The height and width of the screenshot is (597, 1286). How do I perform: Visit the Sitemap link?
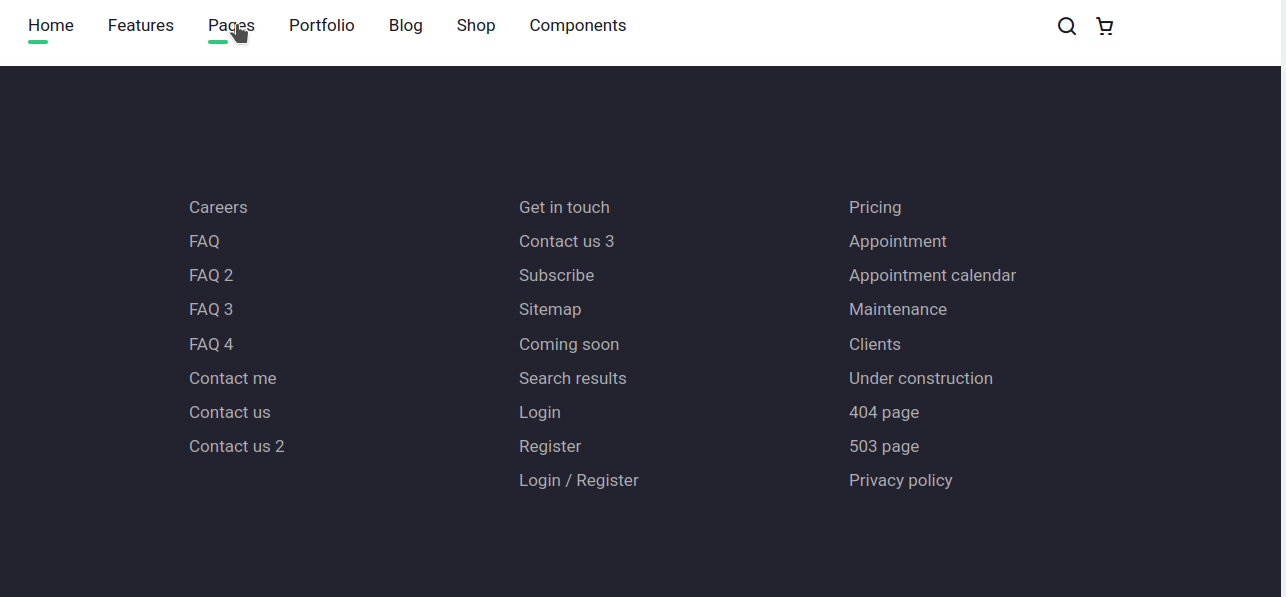550,309
